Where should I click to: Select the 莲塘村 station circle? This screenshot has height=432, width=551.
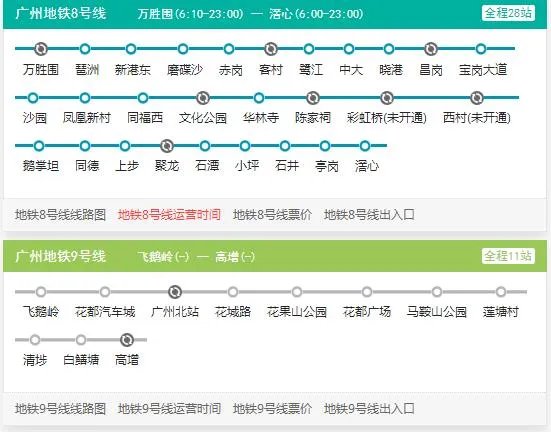(501, 292)
